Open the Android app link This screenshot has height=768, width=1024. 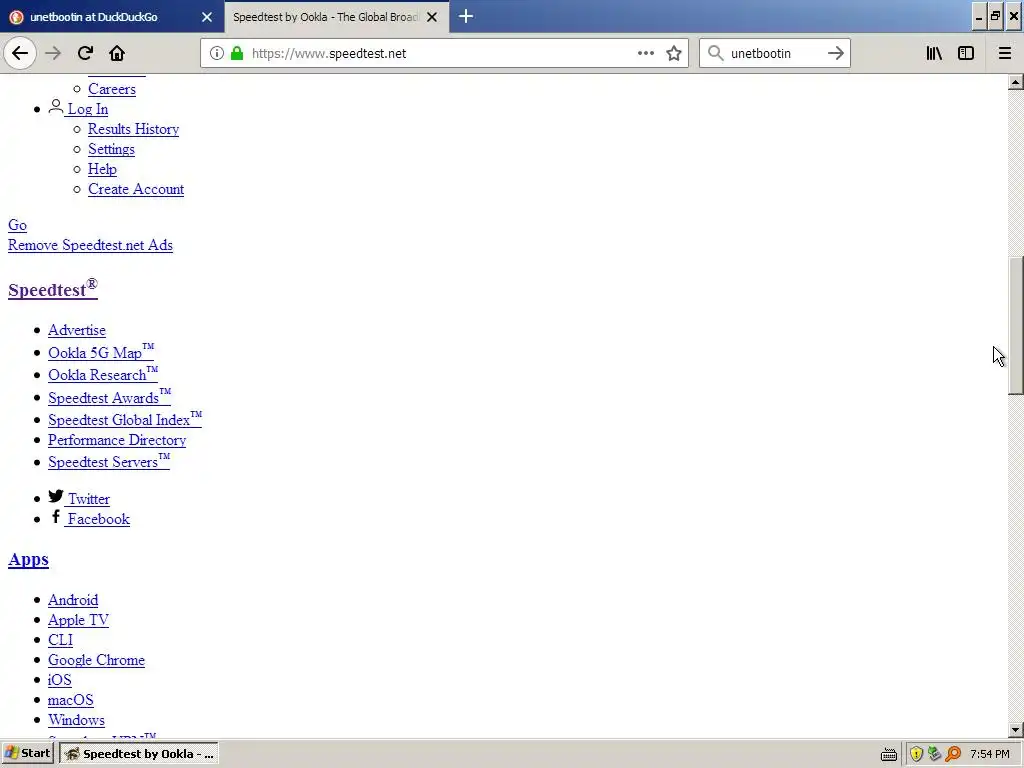[72, 600]
